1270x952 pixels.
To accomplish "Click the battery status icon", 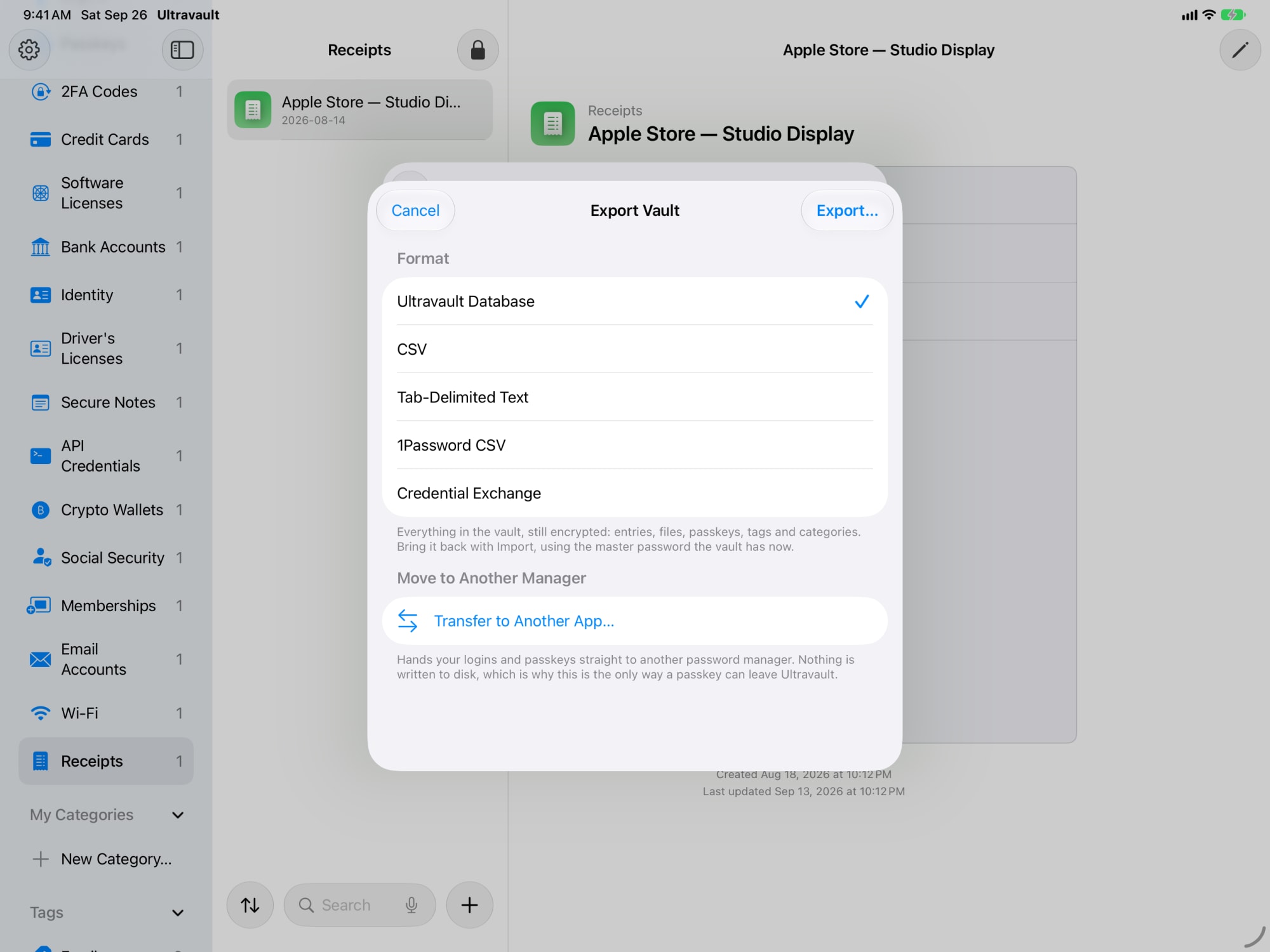I will pyautogui.click(x=1233, y=15).
